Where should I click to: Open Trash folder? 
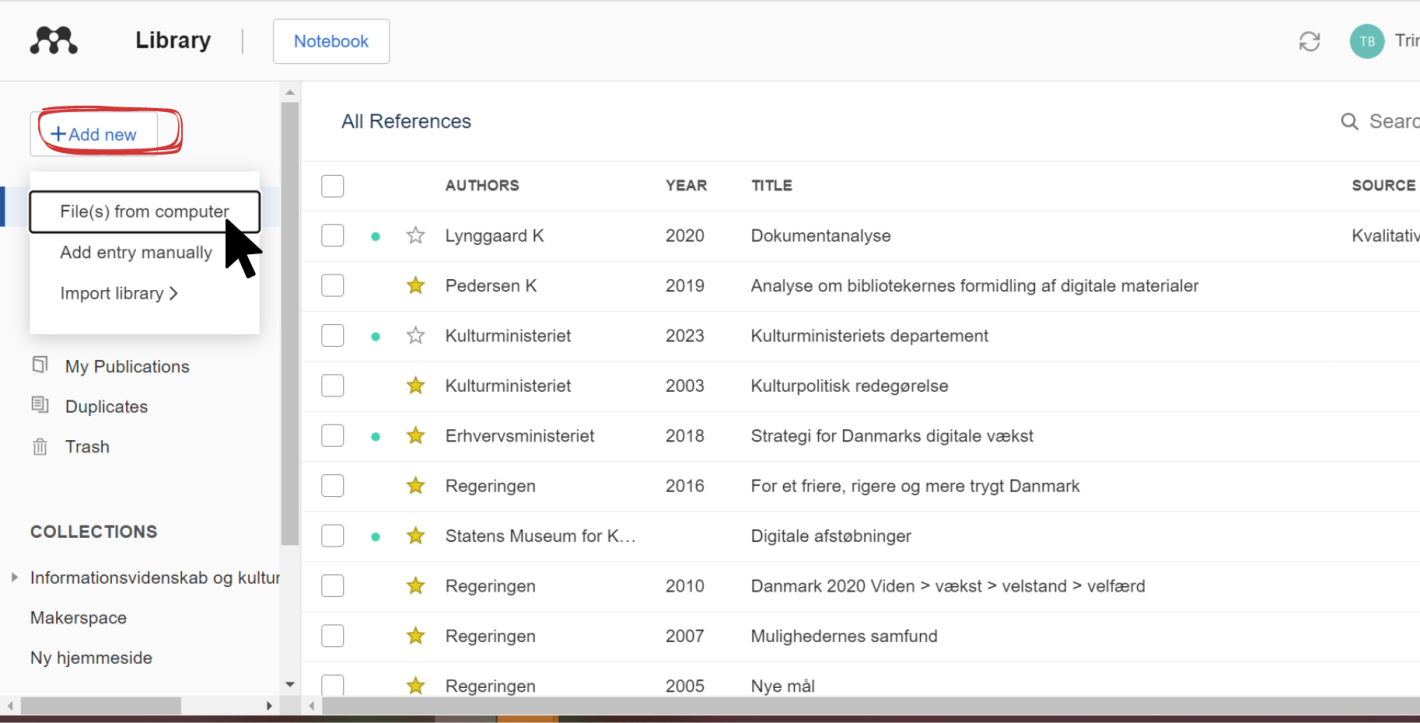click(x=87, y=446)
